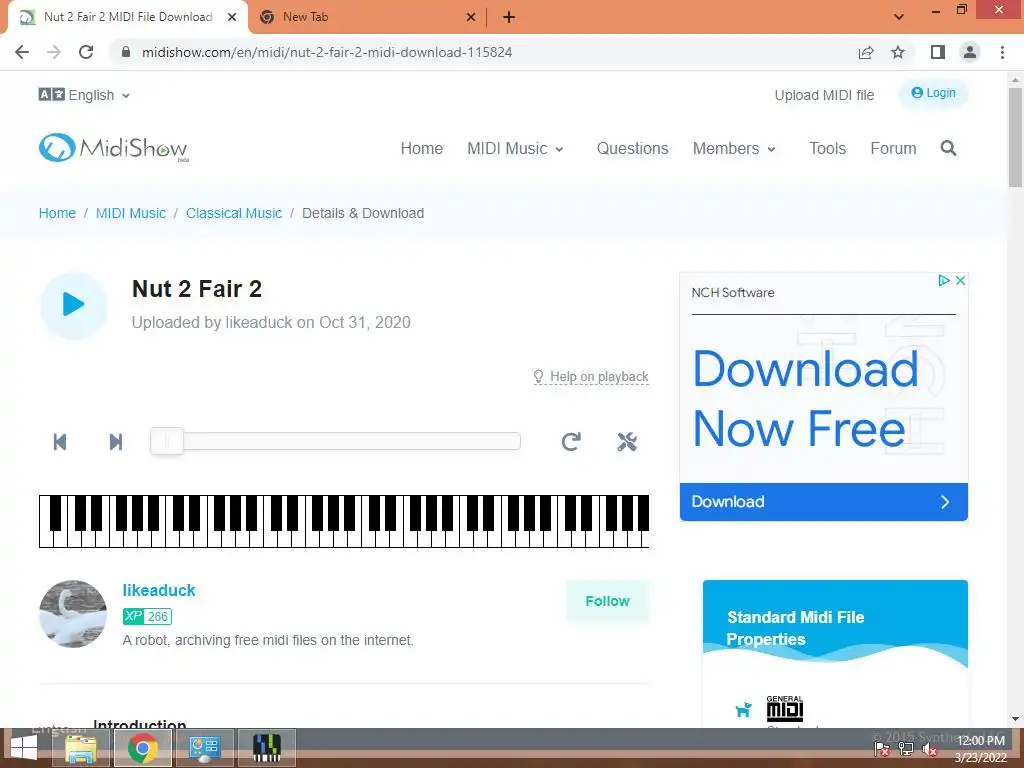The image size is (1024, 768).
Task: Click the Login button
Action: pos(933,93)
